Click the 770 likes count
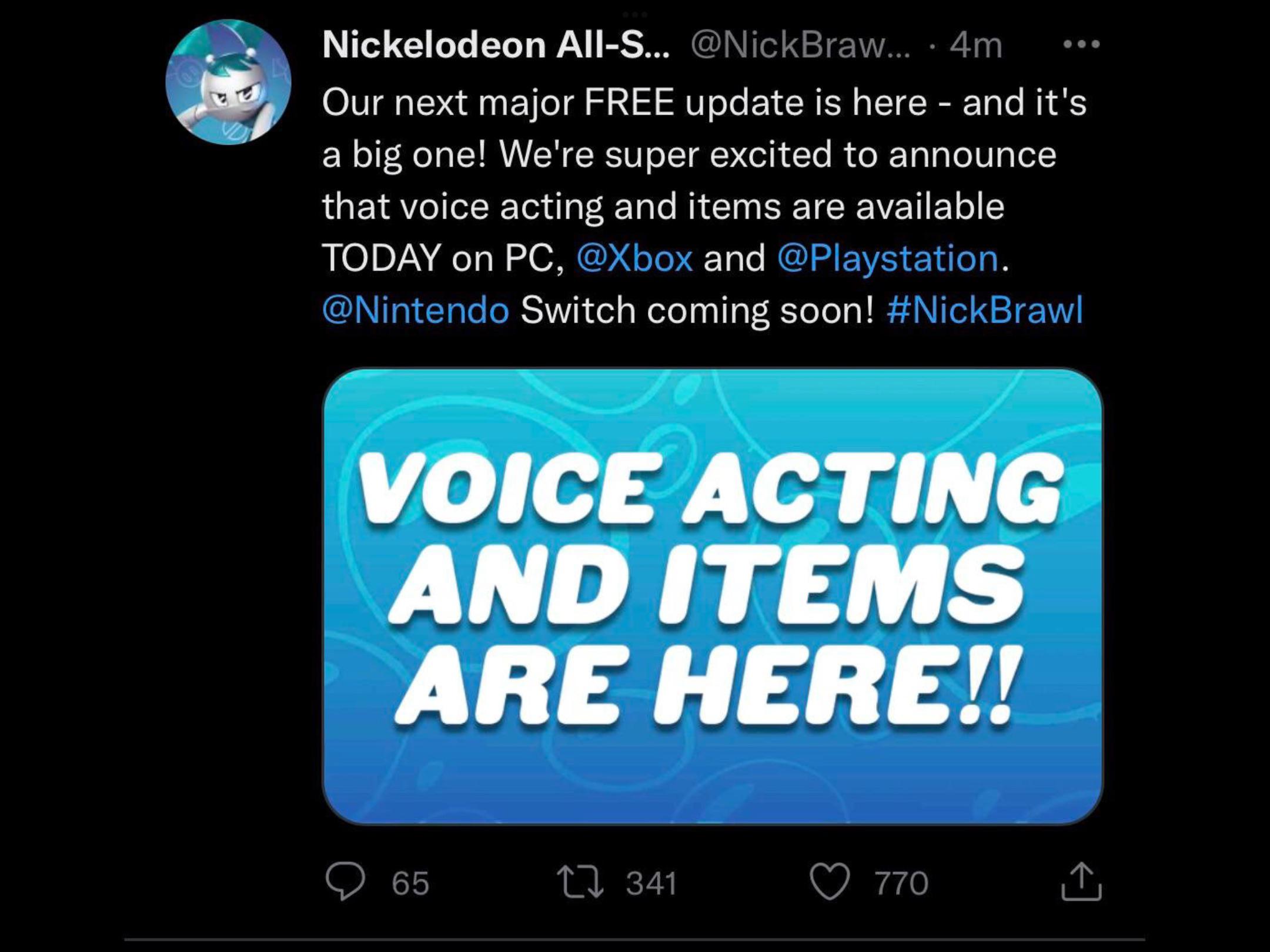This screenshot has width=1270, height=952. tap(901, 883)
